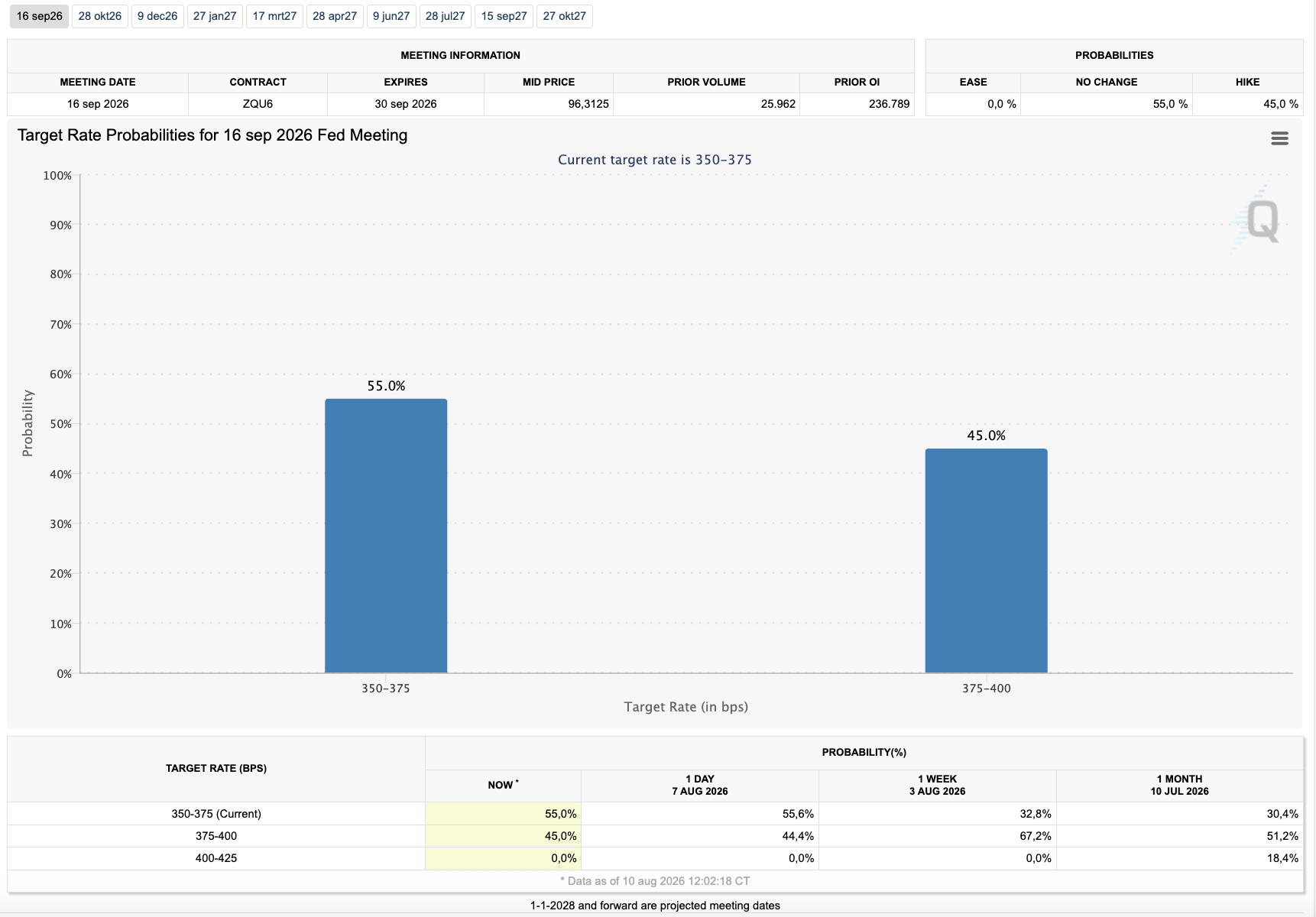Switch to the 28 okt26 meeting tab

(100, 16)
